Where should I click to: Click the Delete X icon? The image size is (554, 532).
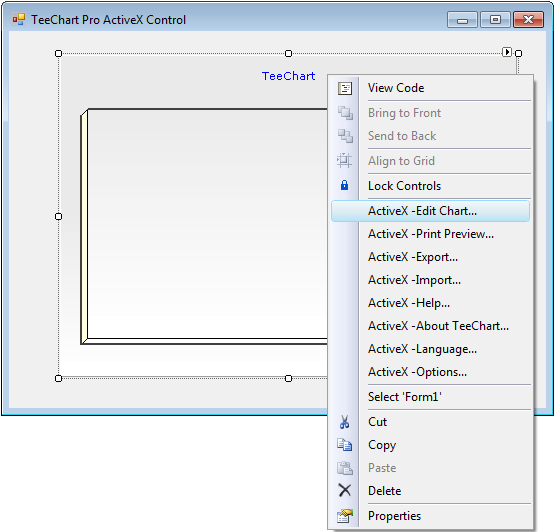(x=344, y=490)
